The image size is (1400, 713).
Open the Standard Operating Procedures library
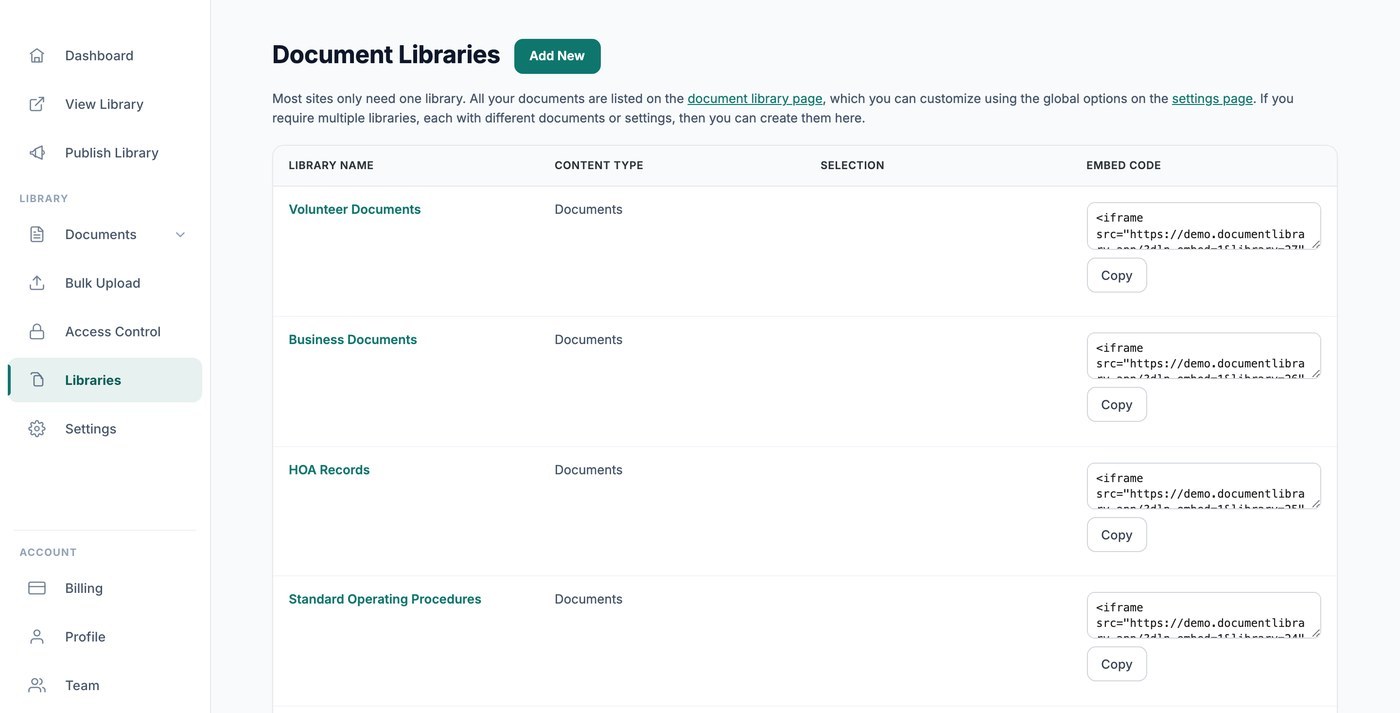pos(385,599)
